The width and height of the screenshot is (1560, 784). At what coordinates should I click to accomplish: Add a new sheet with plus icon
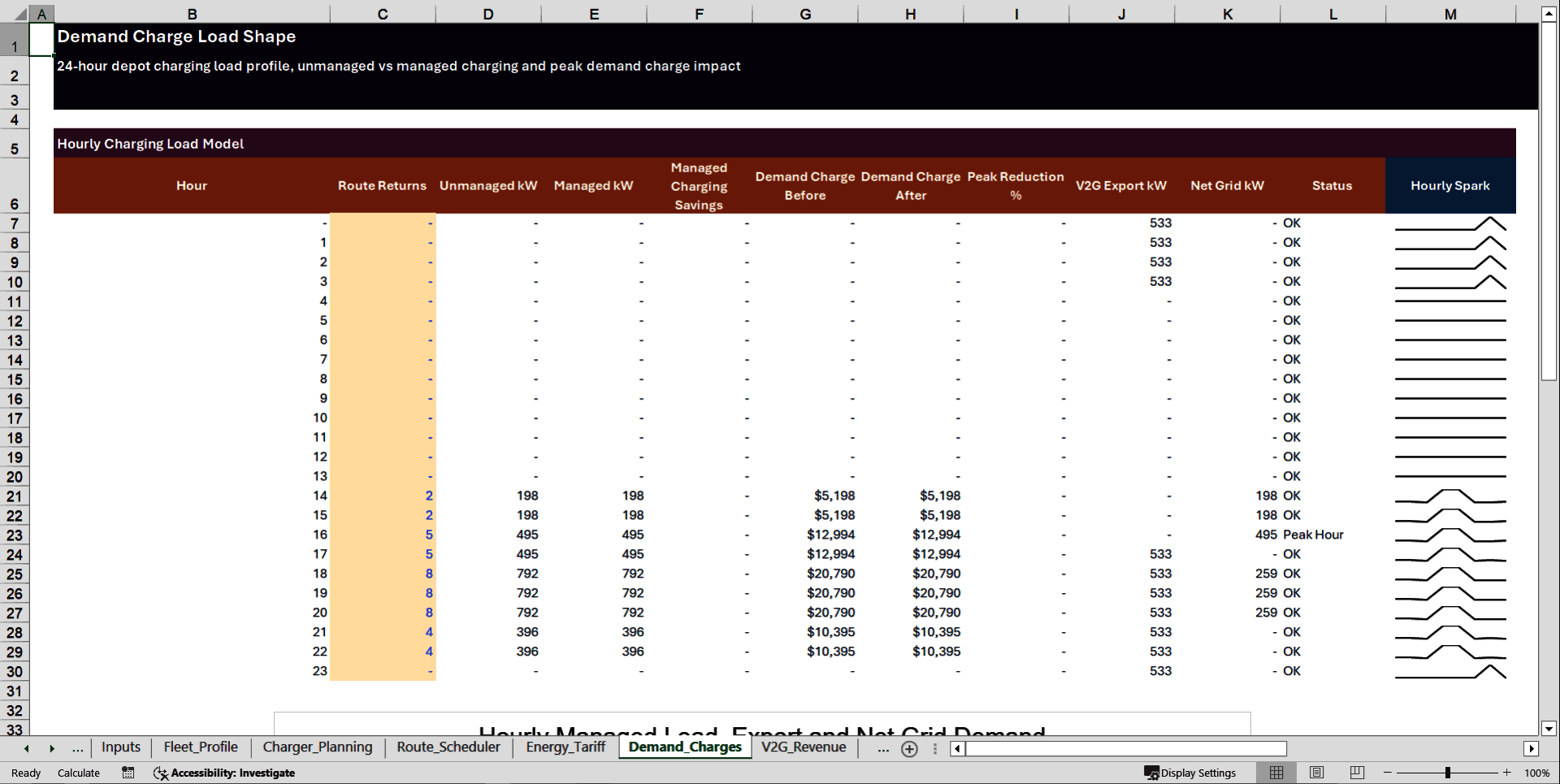[909, 749]
